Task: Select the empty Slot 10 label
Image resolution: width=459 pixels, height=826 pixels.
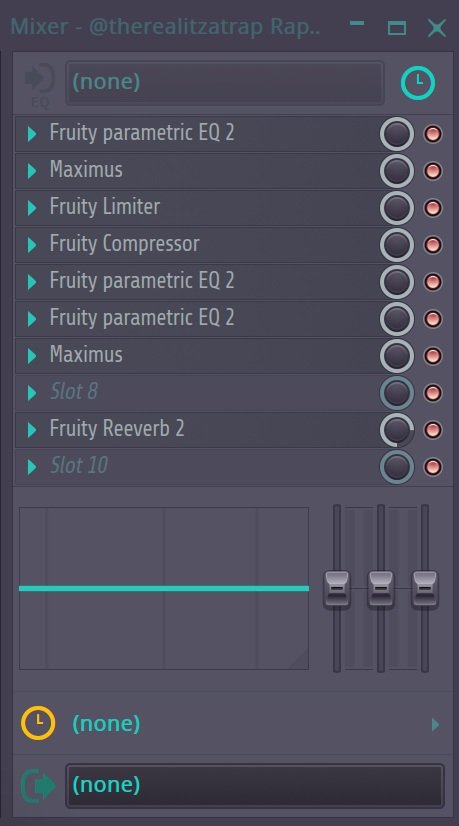Action: (x=79, y=465)
